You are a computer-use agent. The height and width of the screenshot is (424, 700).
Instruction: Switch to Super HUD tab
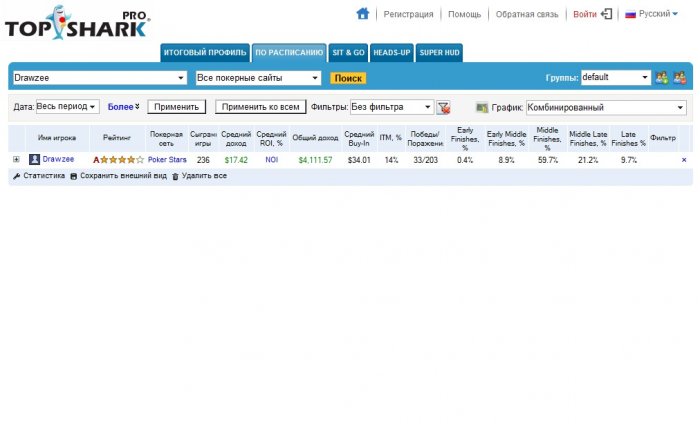click(x=439, y=53)
